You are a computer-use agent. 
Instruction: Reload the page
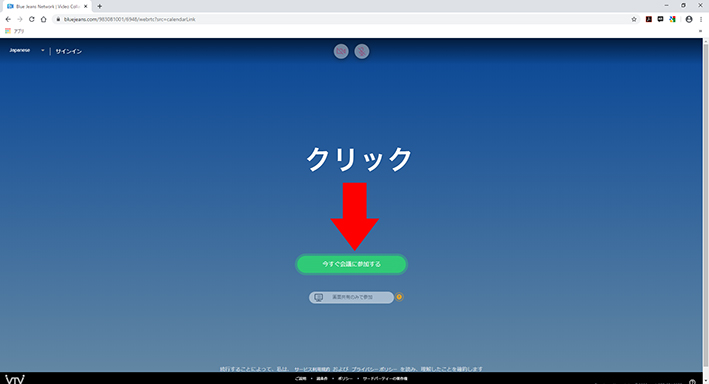point(32,19)
